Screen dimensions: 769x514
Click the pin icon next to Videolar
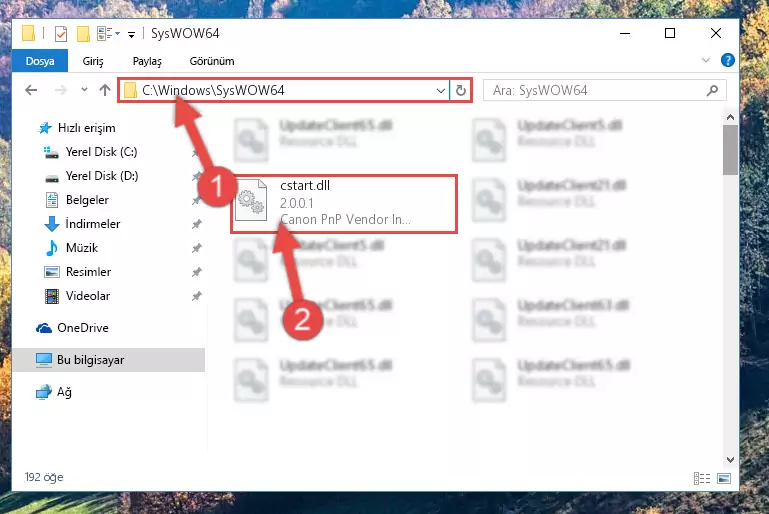(x=197, y=296)
